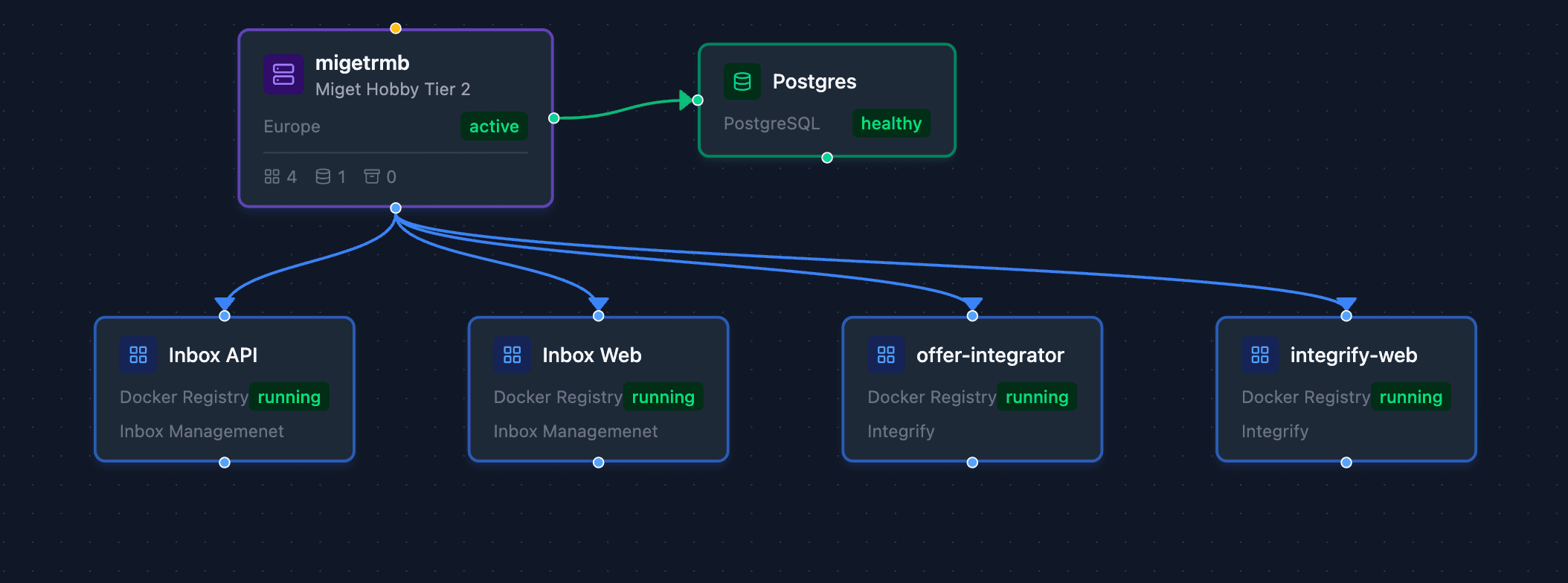
Task: Select the Inbox API title
Action: pyautogui.click(x=213, y=355)
